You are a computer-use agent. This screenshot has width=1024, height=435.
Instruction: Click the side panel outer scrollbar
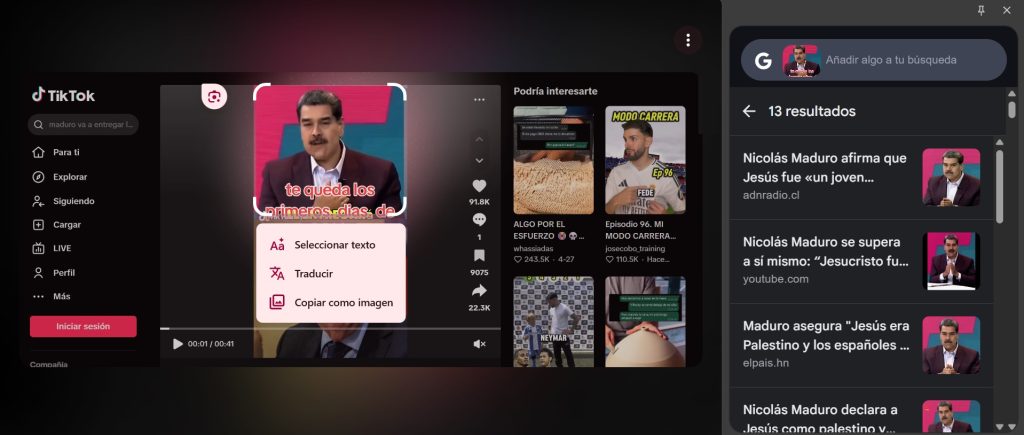click(1012, 108)
